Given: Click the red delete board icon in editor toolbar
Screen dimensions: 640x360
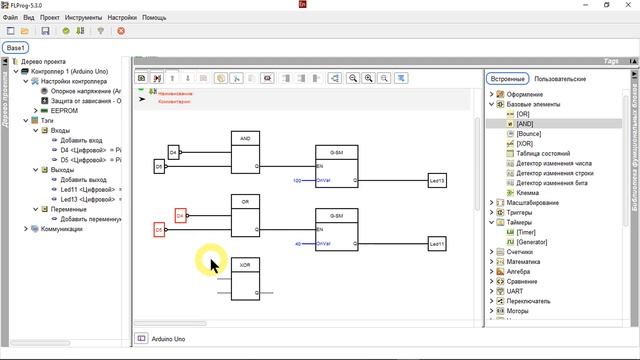Looking at the screenshot, I should [x=157, y=78].
